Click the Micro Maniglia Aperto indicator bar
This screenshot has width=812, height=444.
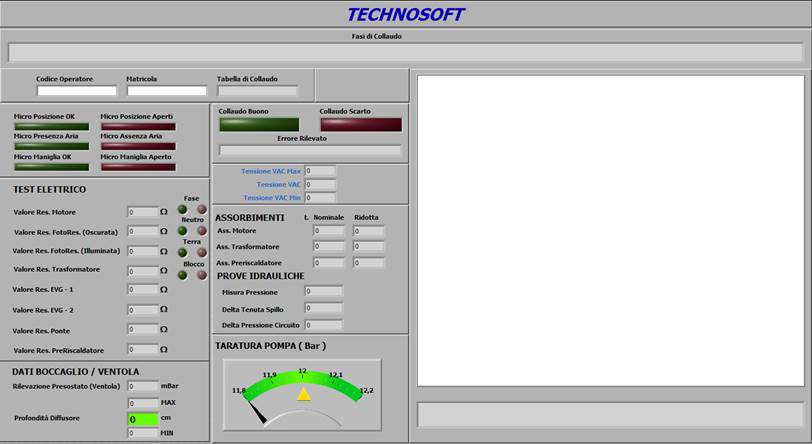coord(138,166)
